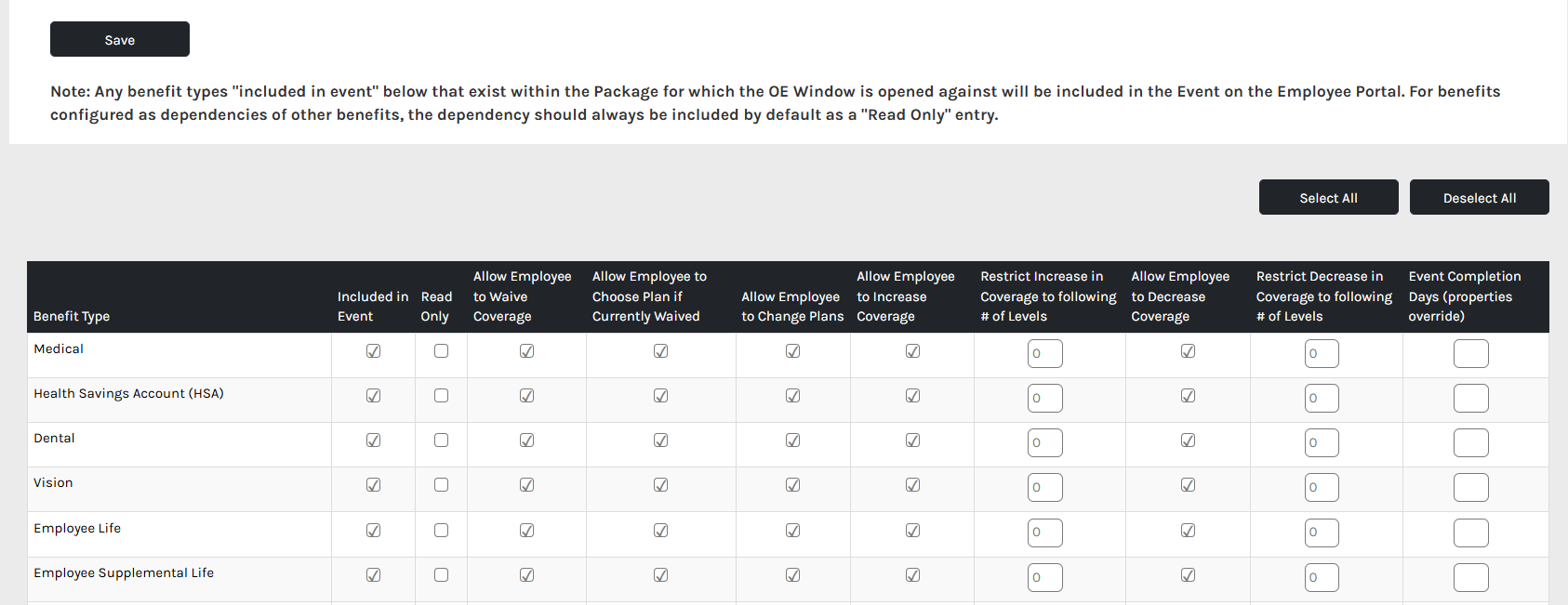This screenshot has width=1568, height=605.
Task: Enable Read Only for Employee Supplemental Life
Action: (441, 575)
